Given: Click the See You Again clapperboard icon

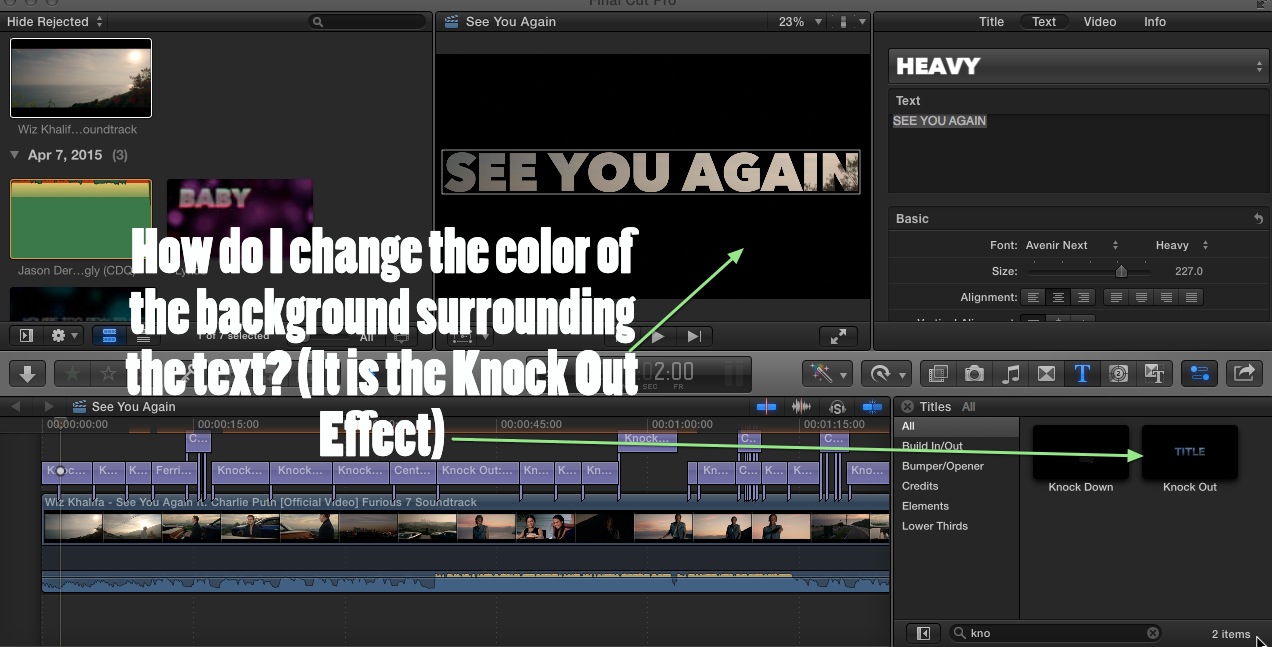Looking at the screenshot, I should coord(80,407).
